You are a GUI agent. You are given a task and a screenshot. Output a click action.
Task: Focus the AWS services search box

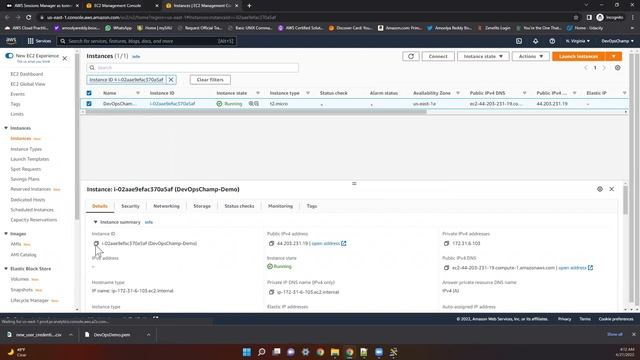tap(147, 41)
